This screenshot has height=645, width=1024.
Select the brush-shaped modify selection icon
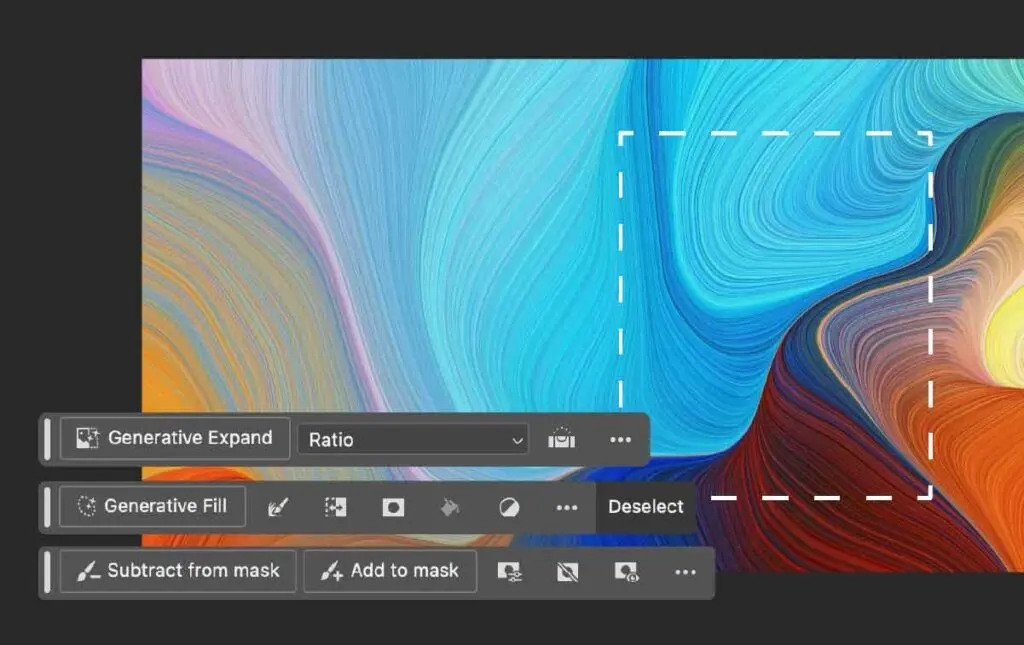pyautogui.click(x=278, y=507)
